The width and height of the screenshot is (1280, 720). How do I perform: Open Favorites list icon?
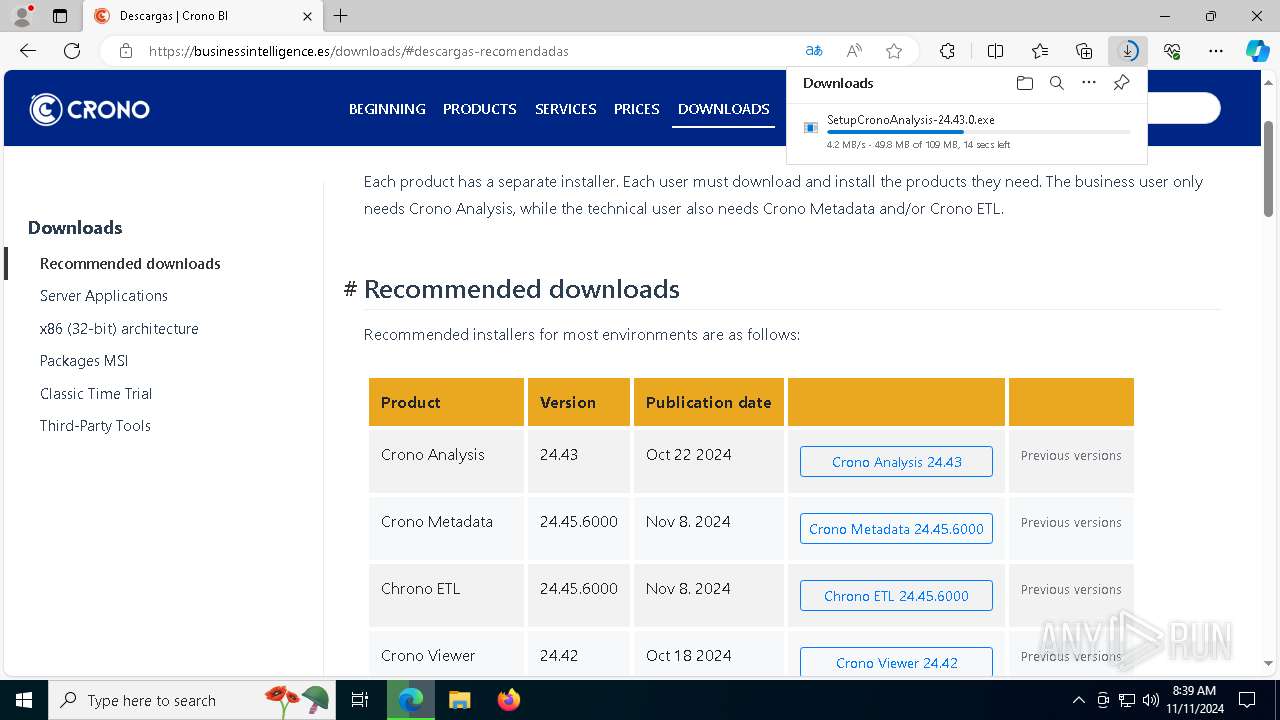pos(1040,51)
